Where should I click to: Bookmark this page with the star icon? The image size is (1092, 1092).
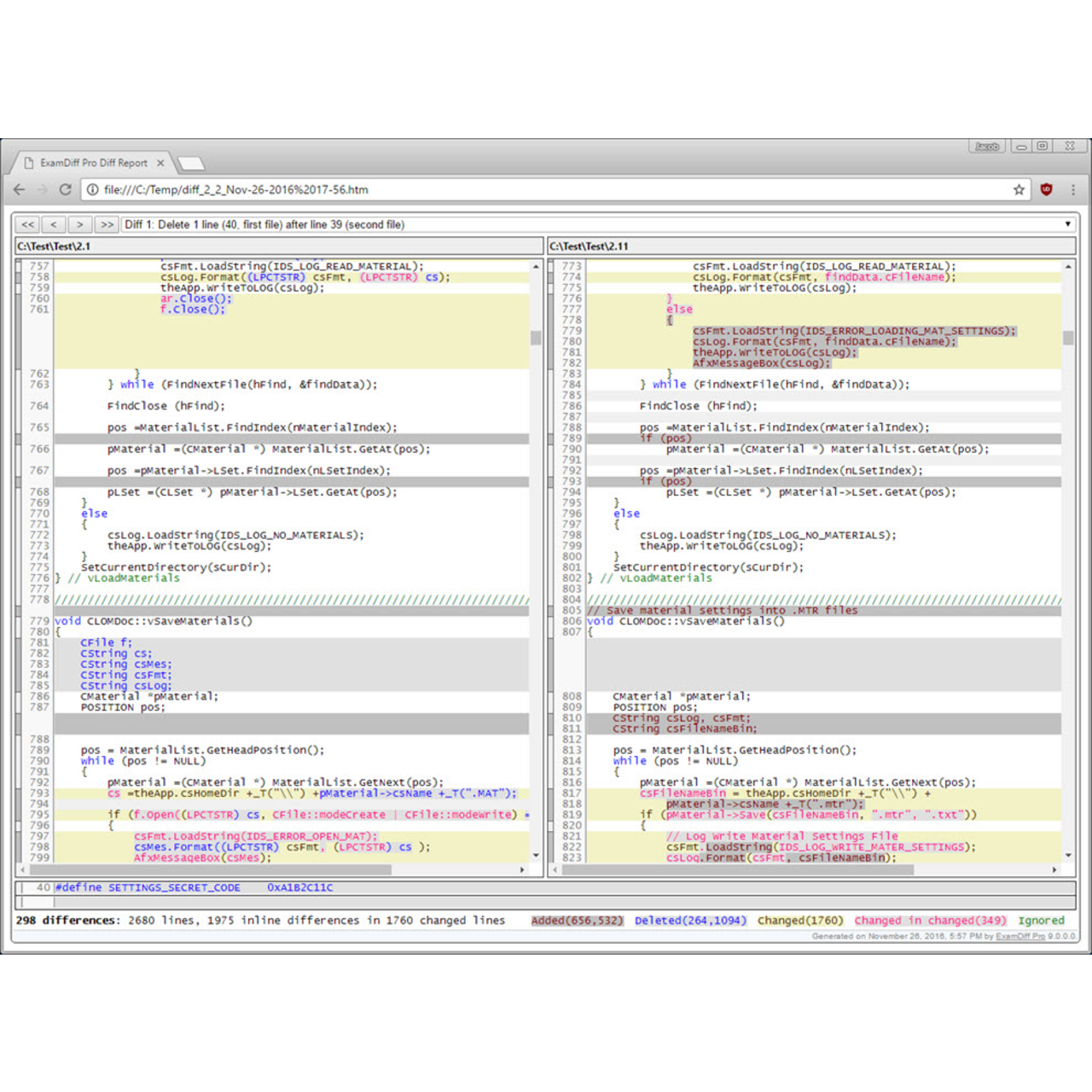click(x=1019, y=189)
